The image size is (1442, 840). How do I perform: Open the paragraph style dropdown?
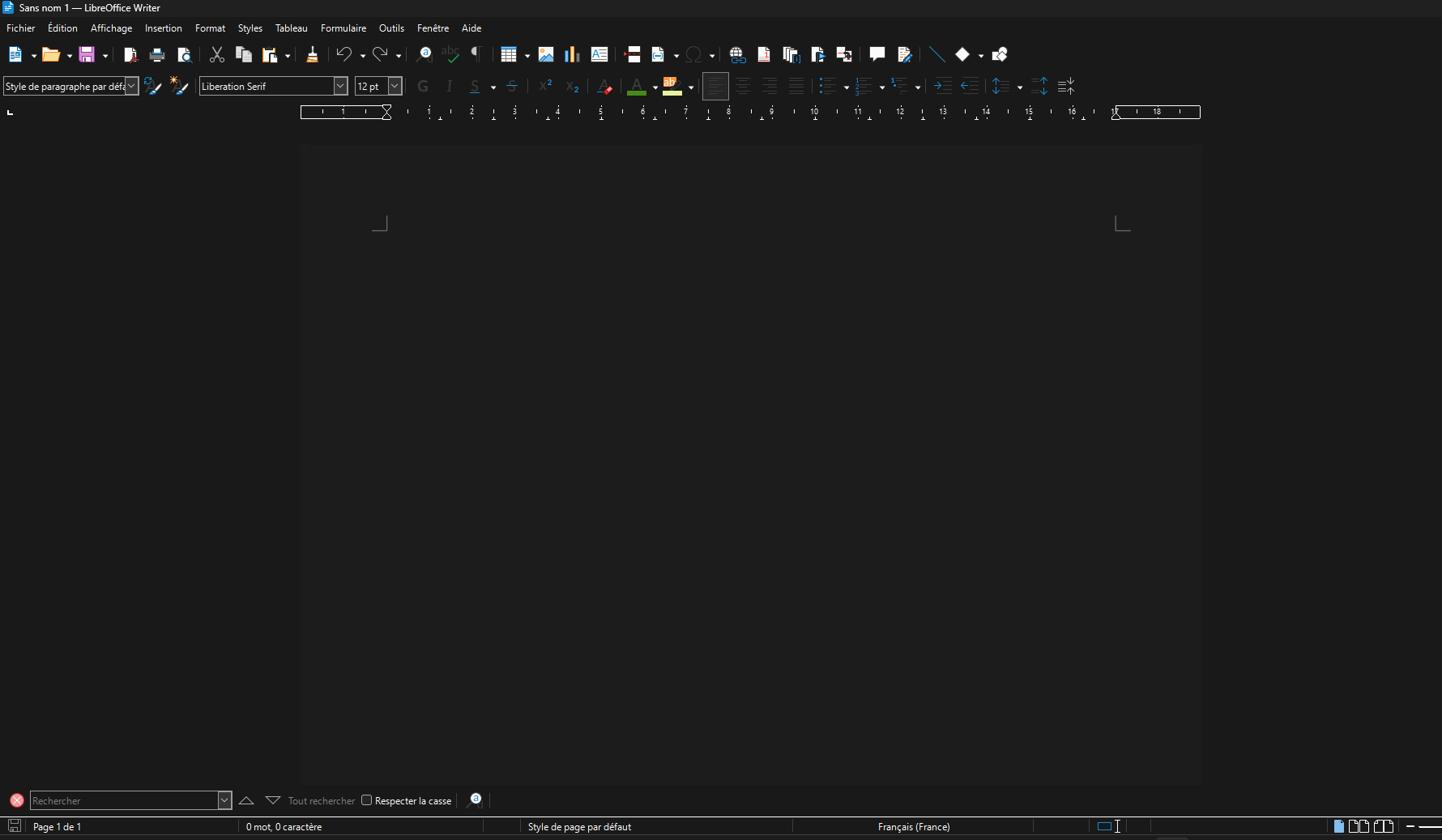tap(131, 86)
